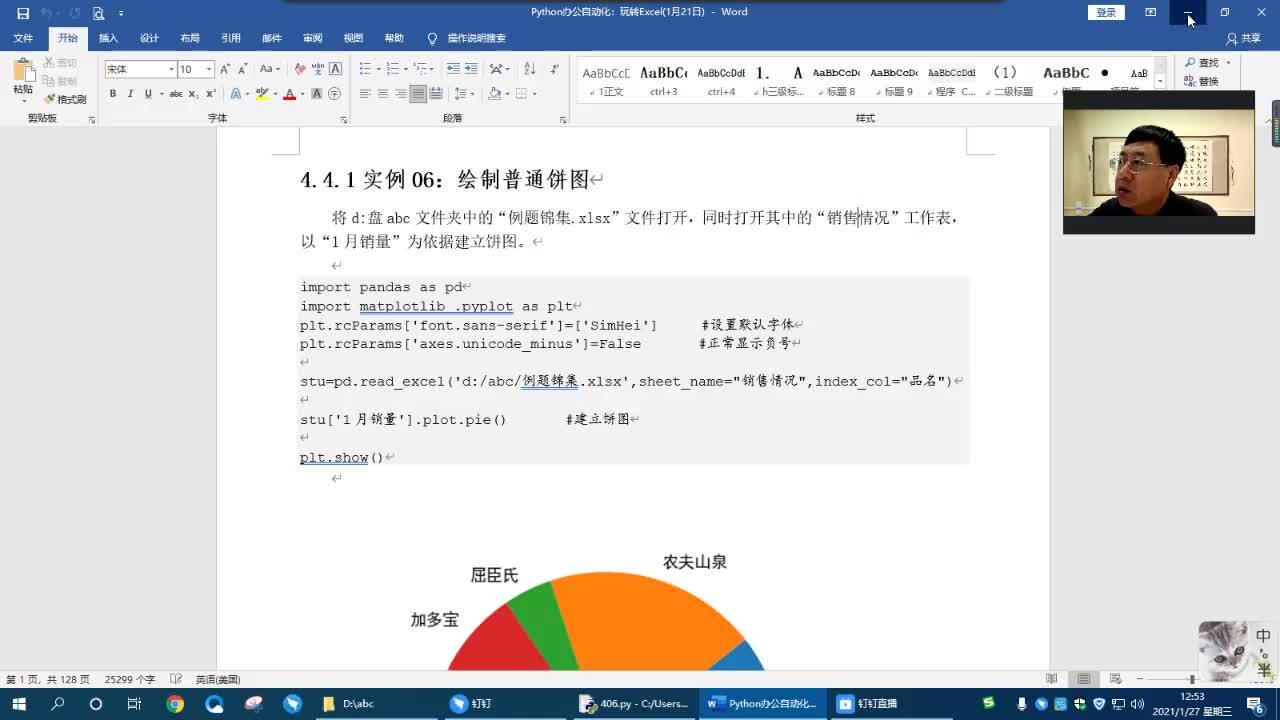1280x720 pixels.
Task: Toggle italic formatting
Action: pyautogui.click(x=130, y=94)
